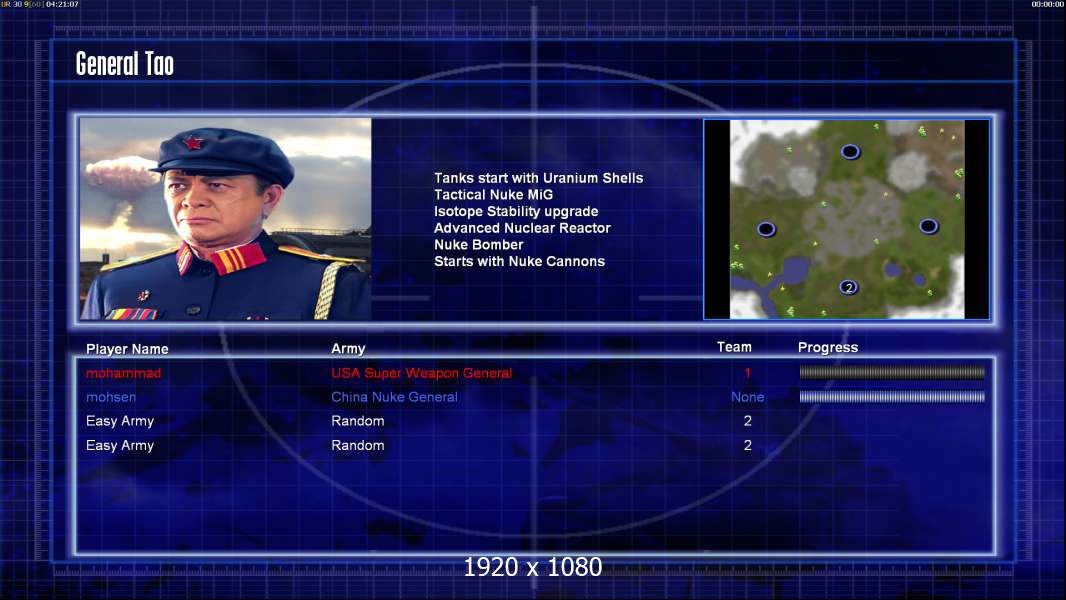
Task: Select player name 'mohsen'
Action: 111,397
